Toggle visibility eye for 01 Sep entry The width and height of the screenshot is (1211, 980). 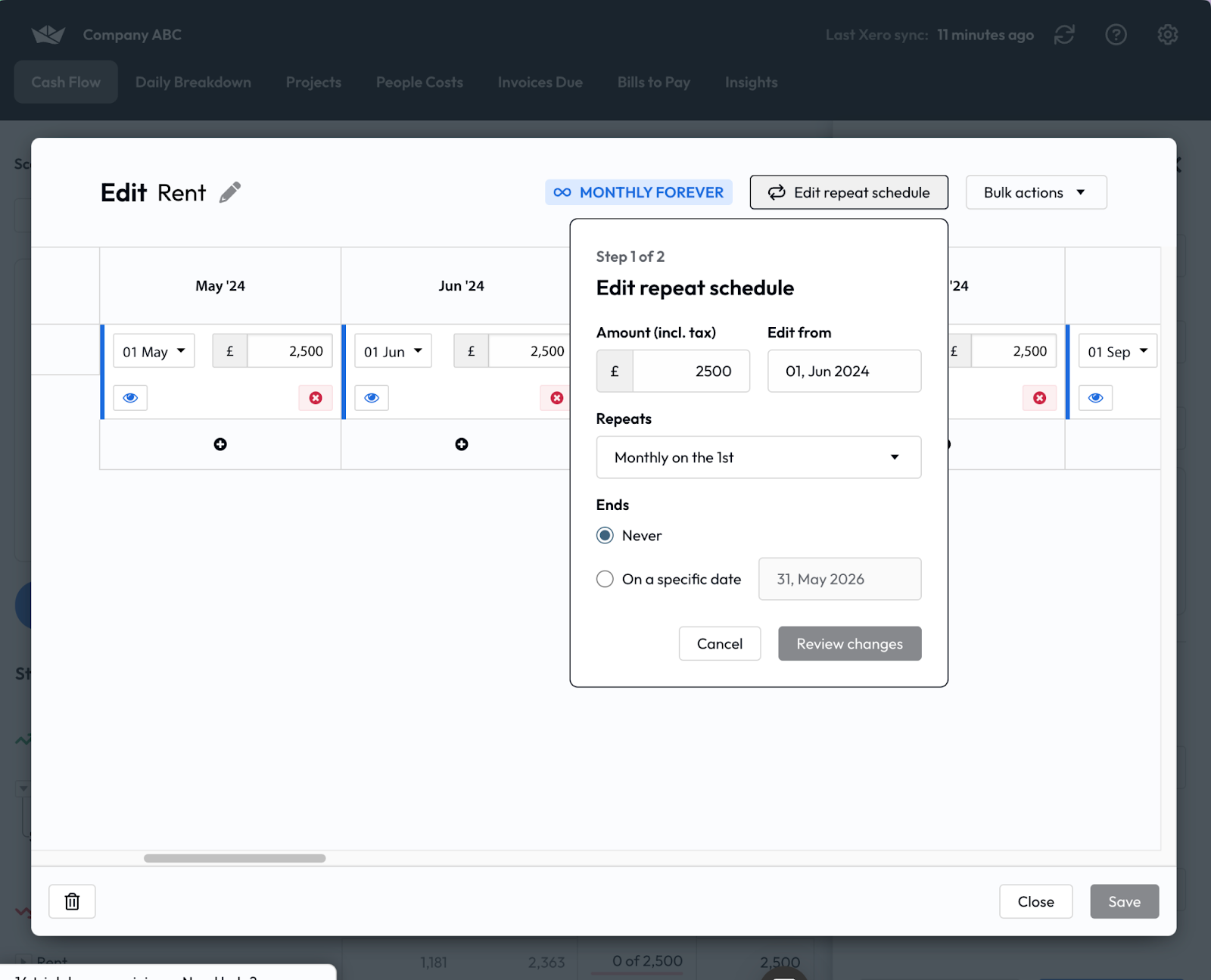(1095, 398)
